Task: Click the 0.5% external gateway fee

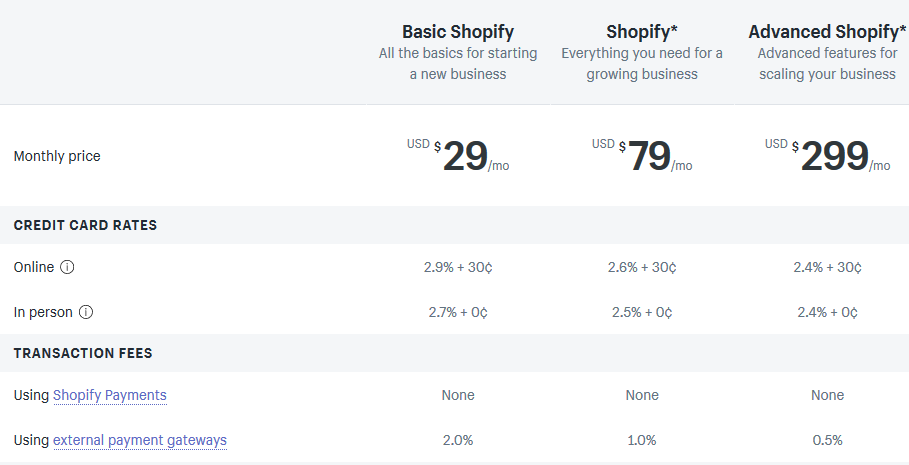Action: 827,441
